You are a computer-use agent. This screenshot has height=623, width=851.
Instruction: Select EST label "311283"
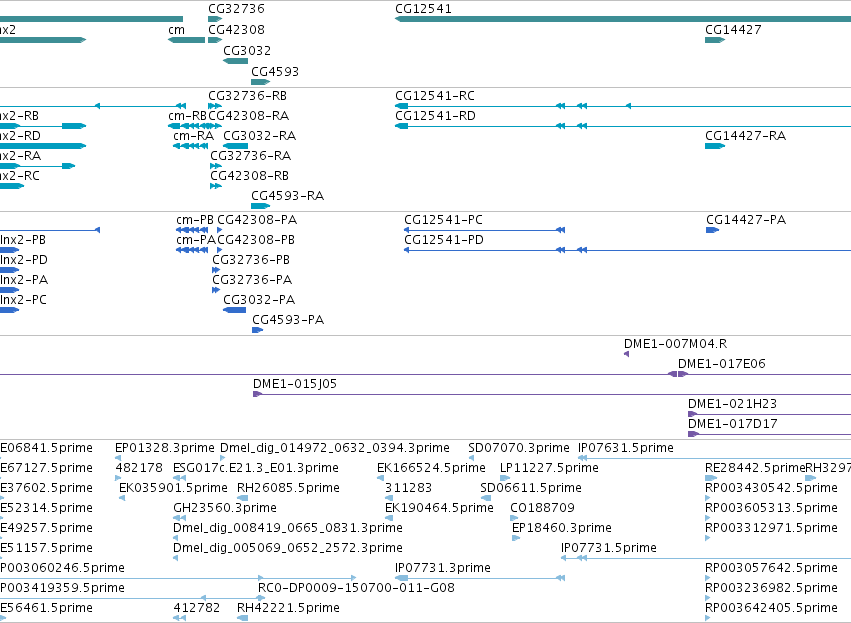[x=408, y=488]
